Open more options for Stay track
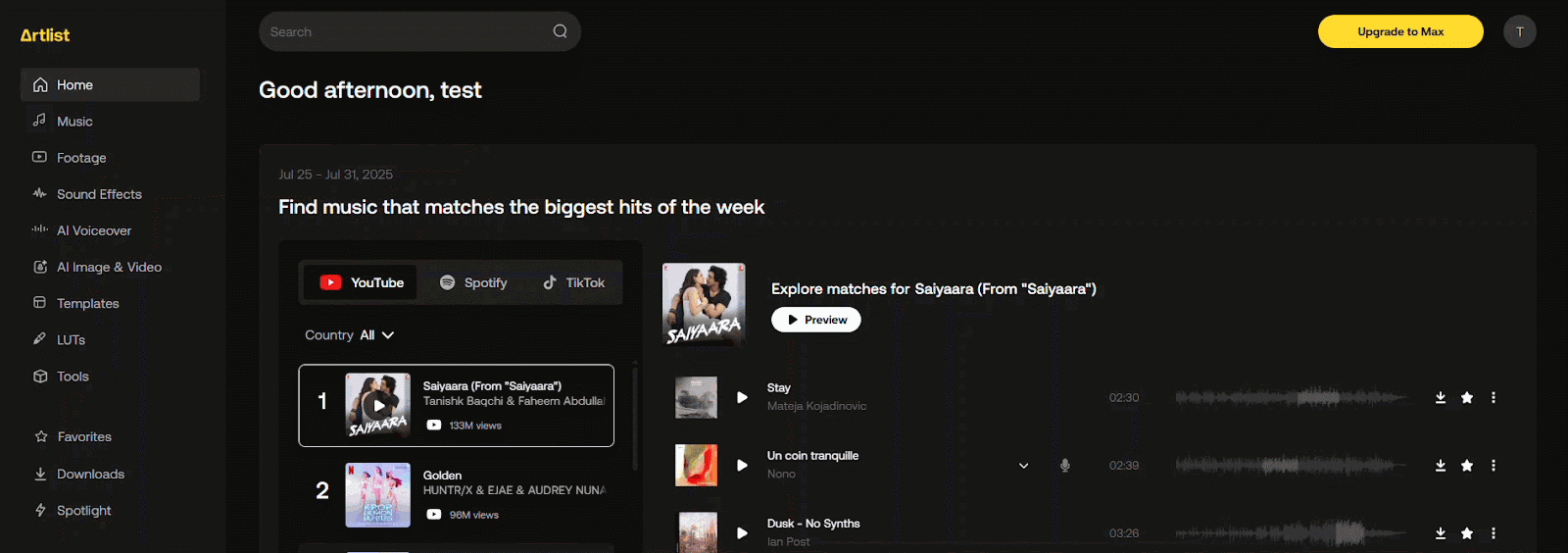The height and width of the screenshot is (553, 1568). coord(1494,397)
